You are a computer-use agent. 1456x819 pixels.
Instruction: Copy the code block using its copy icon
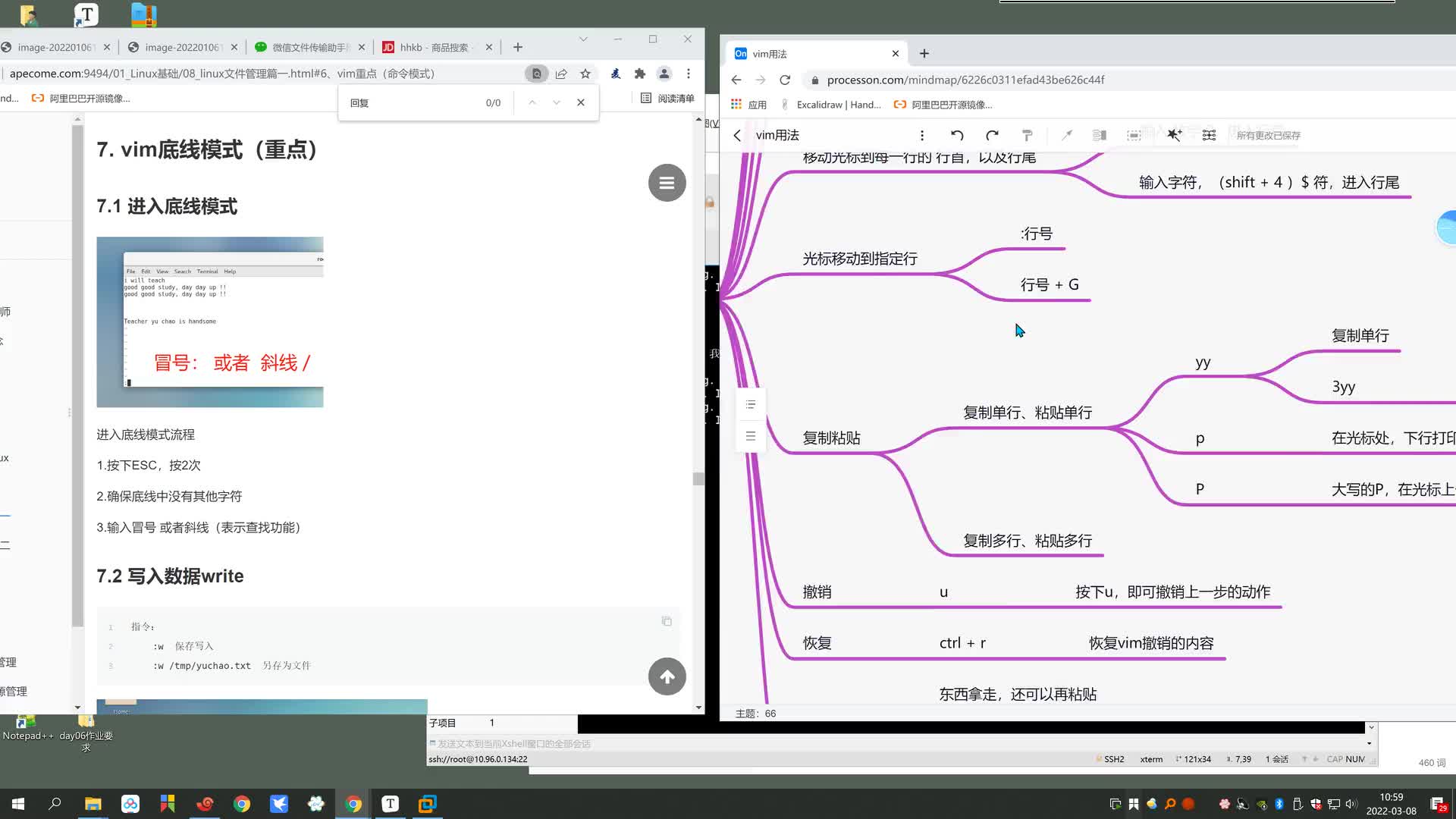tap(667, 621)
